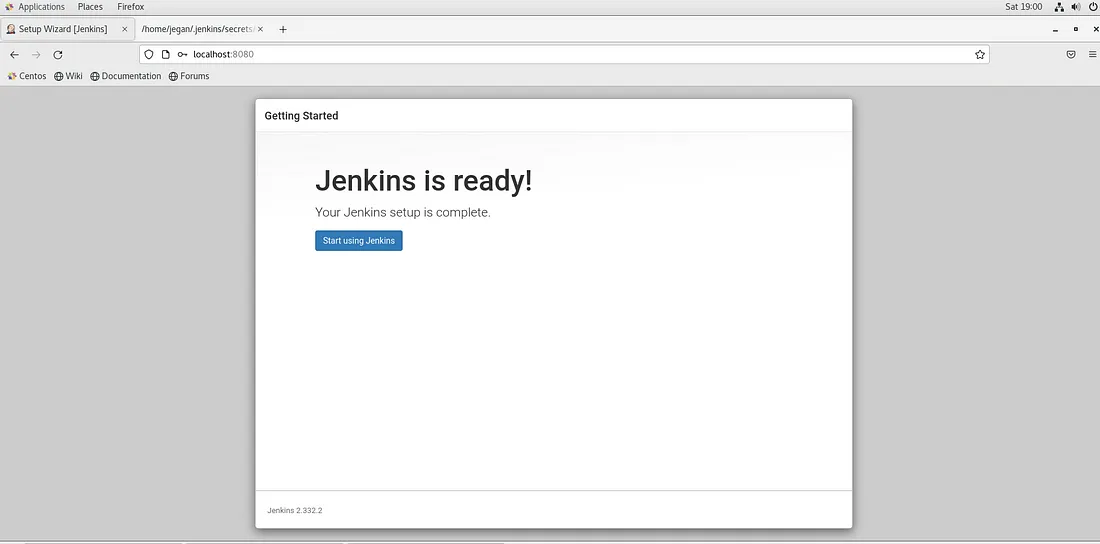Open the Forums bookmark
This screenshot has height=544, width=1100.
pyautogui.click(x=189, y=76)
